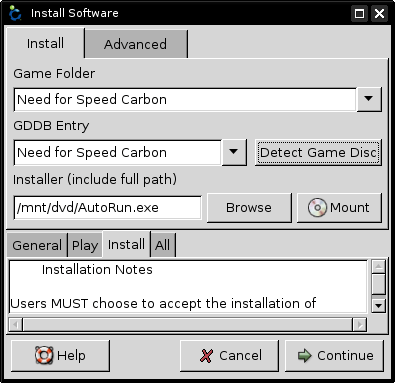Detect Game Disc button
Image resolution: width=395 pixels, height=383 pixels.
(x=318, y=153)
